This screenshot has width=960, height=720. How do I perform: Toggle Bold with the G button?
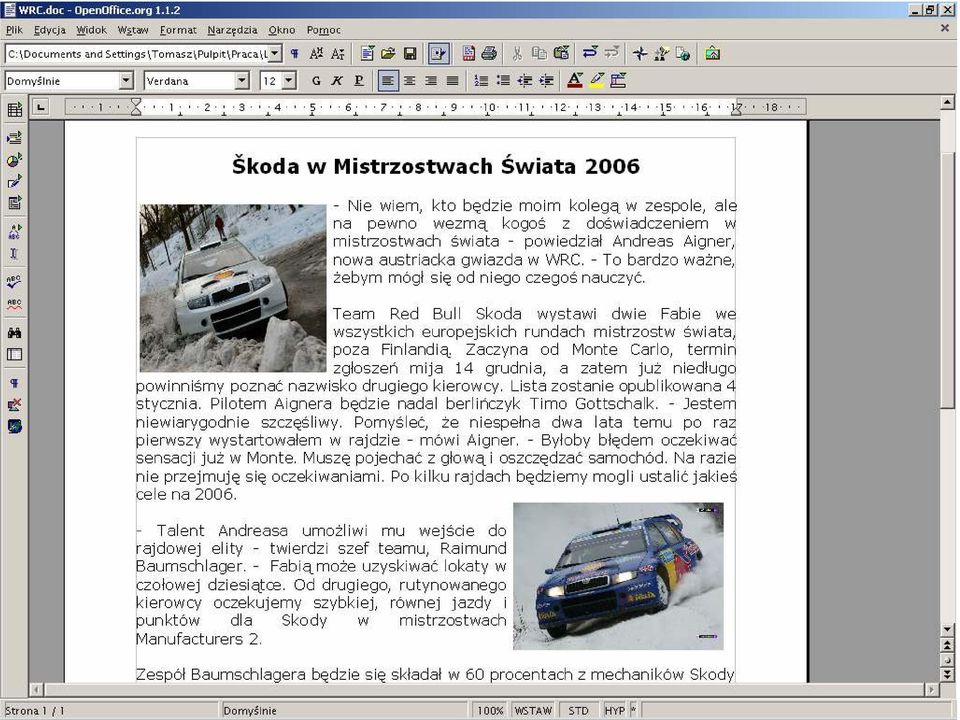316,81
